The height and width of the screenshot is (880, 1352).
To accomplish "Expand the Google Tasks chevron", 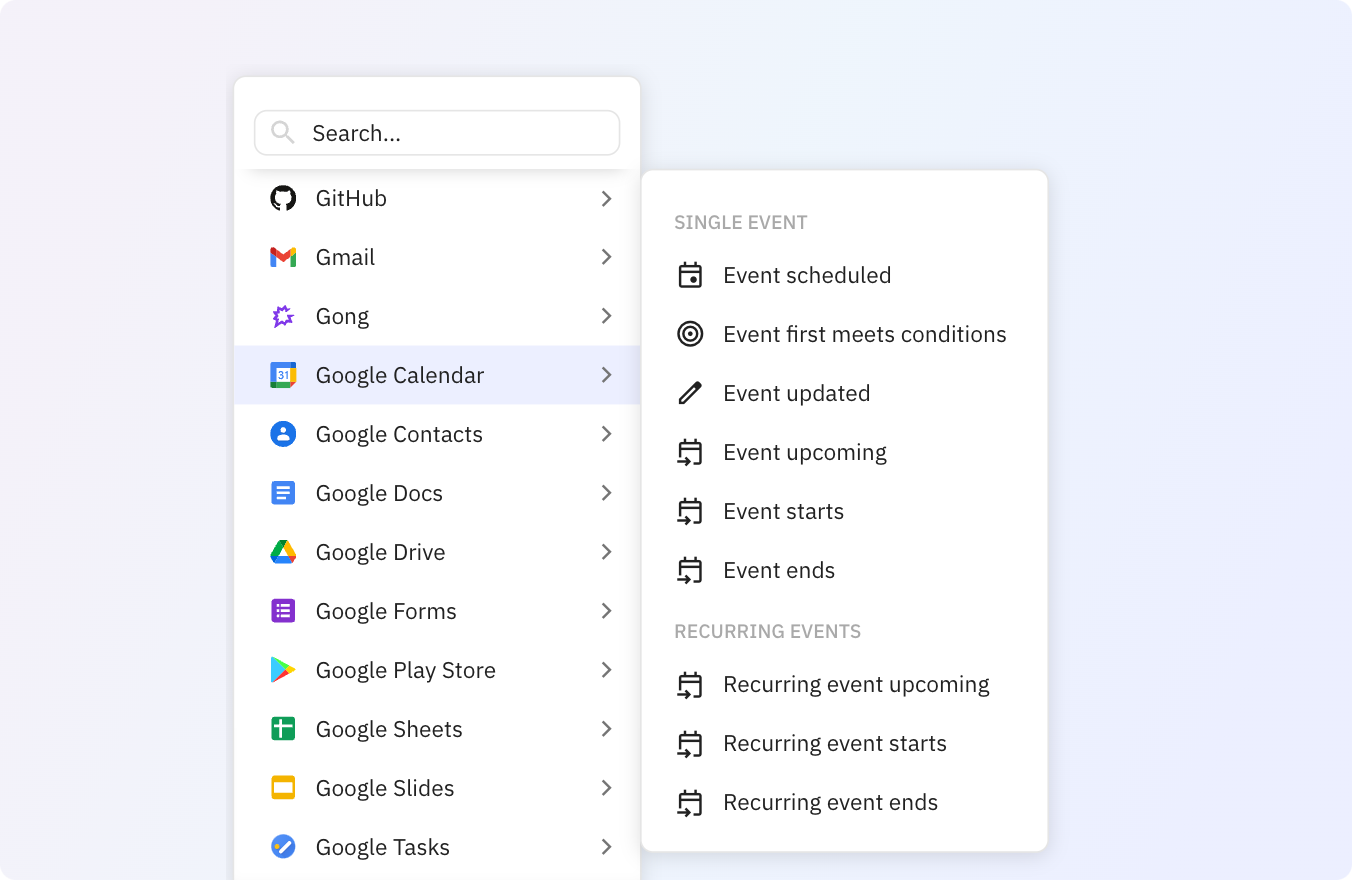I will pyautogui.click(x=606, y=847).
